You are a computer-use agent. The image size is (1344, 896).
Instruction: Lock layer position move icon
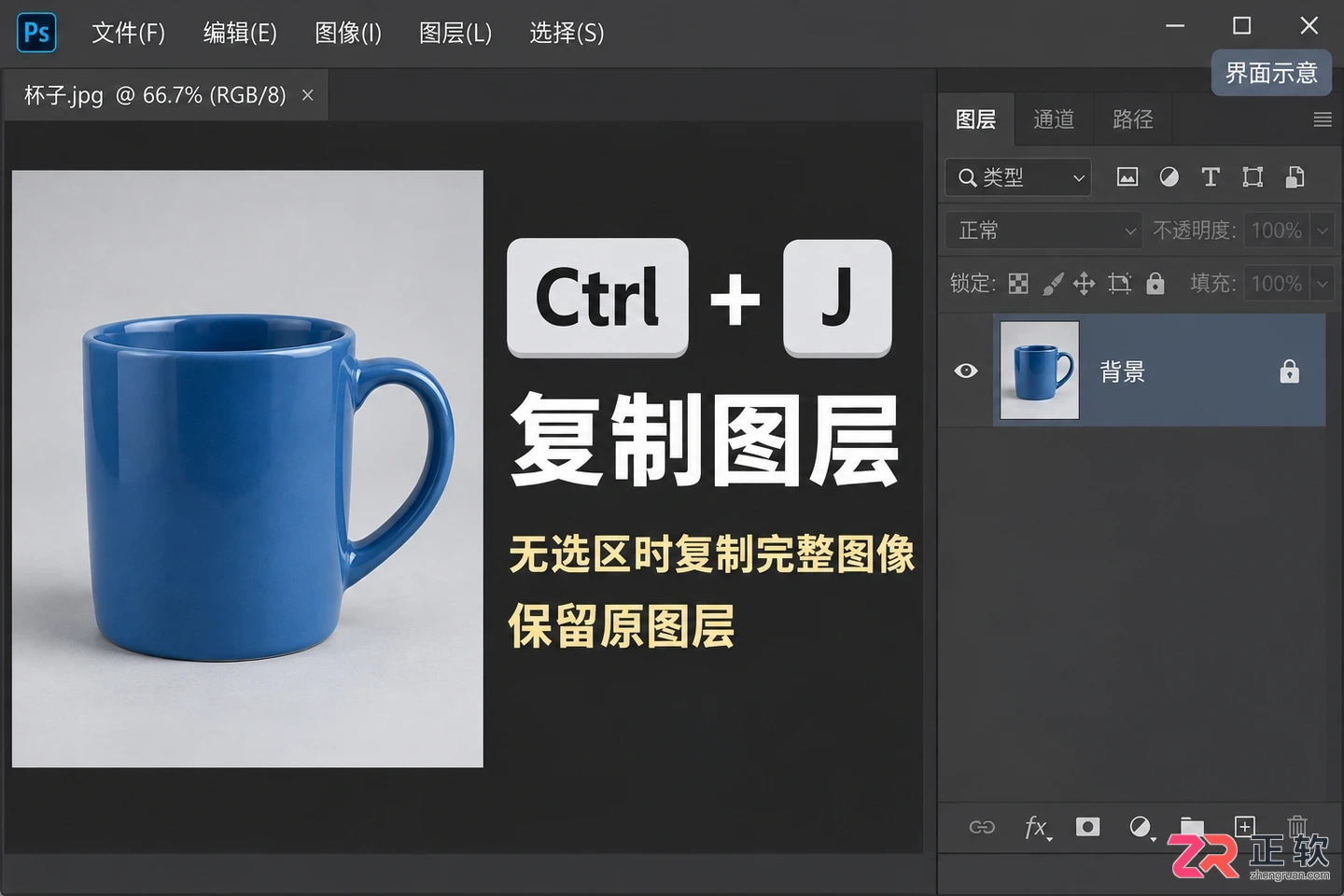point(1084,284)
